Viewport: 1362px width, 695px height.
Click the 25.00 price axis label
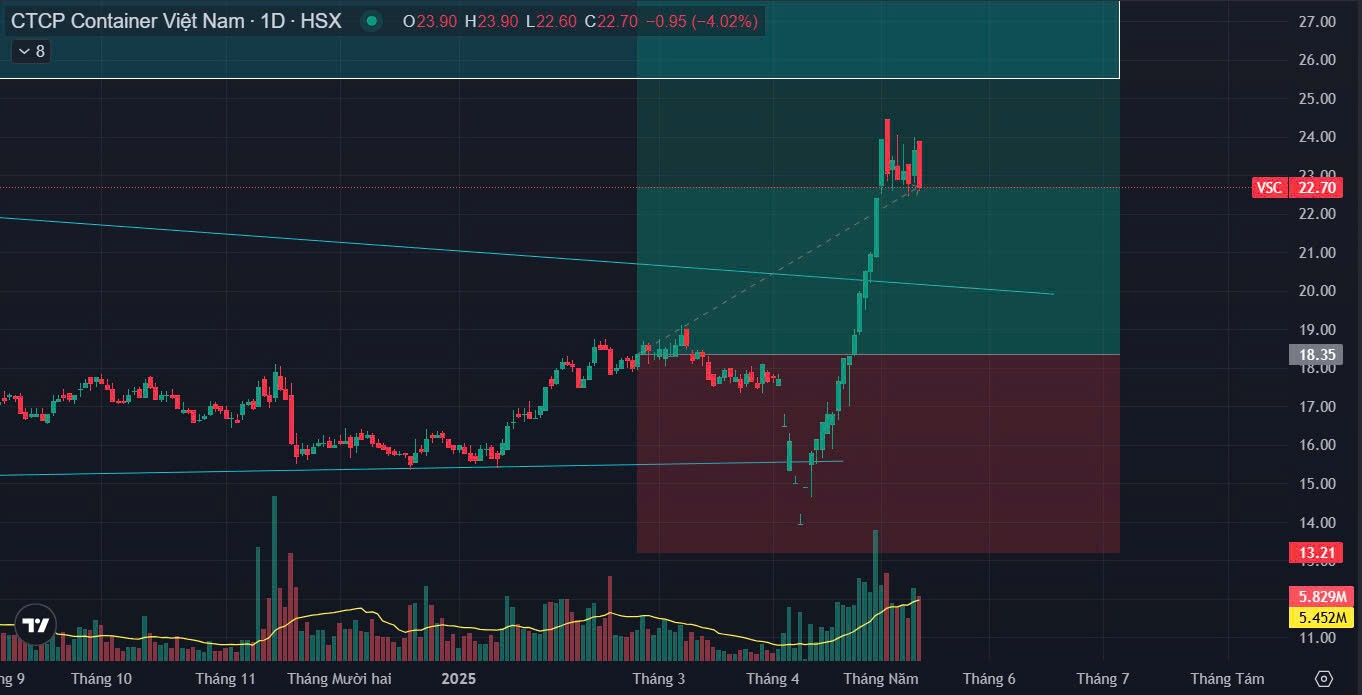pyautogui.click(x=1316, y=98)
